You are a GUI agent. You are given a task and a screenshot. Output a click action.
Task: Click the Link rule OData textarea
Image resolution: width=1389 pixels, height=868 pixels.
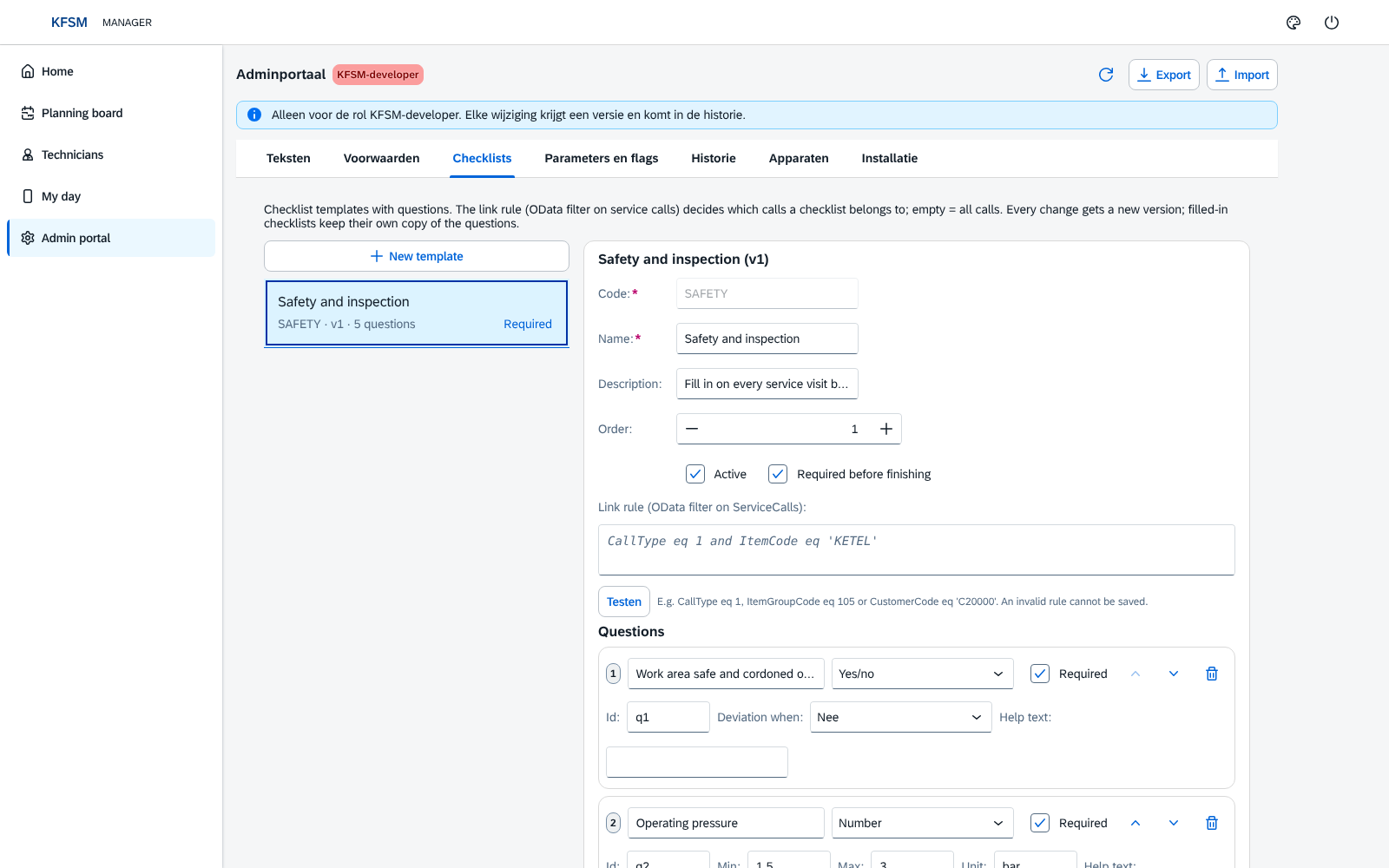point(917,549)
